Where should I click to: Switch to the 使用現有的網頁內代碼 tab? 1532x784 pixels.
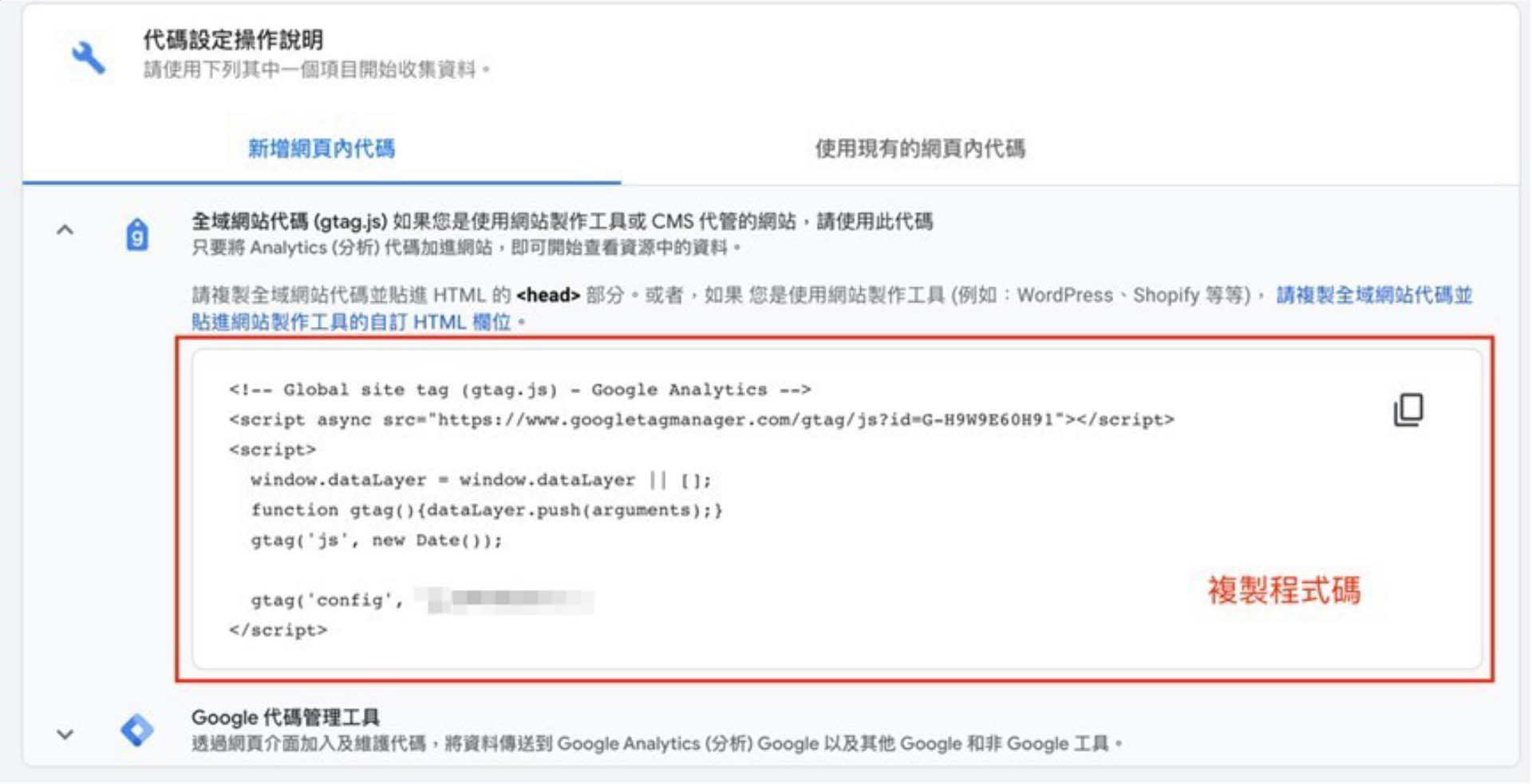coord(920,148)
